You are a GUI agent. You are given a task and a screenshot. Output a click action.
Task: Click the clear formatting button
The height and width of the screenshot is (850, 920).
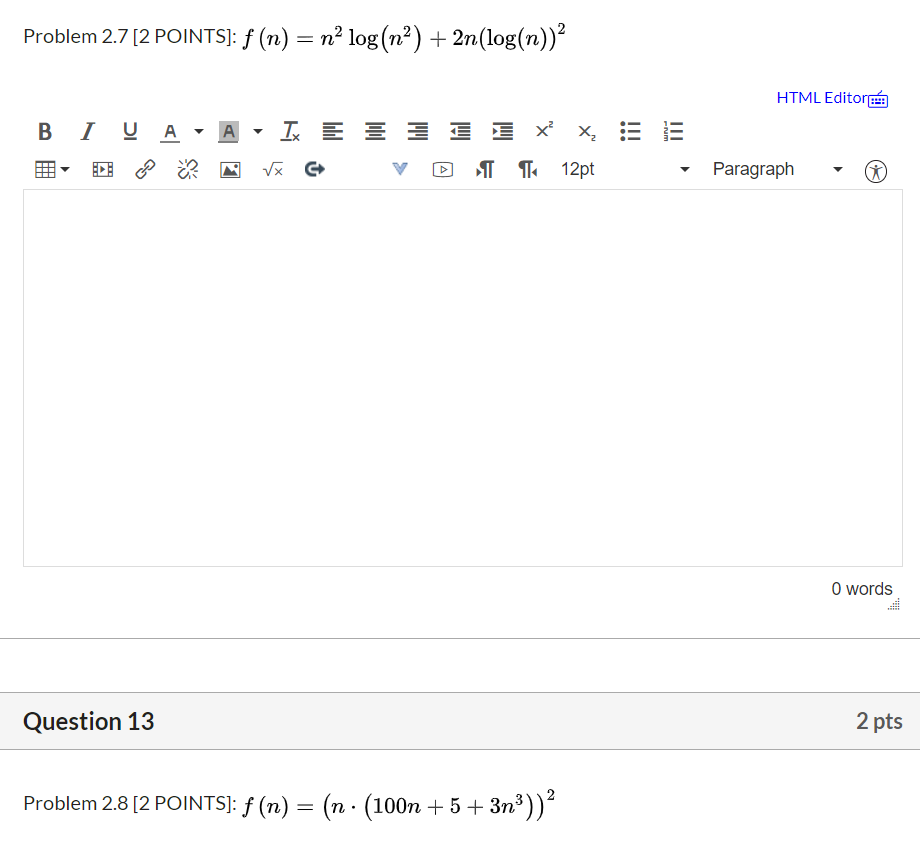tap(290, 131)
